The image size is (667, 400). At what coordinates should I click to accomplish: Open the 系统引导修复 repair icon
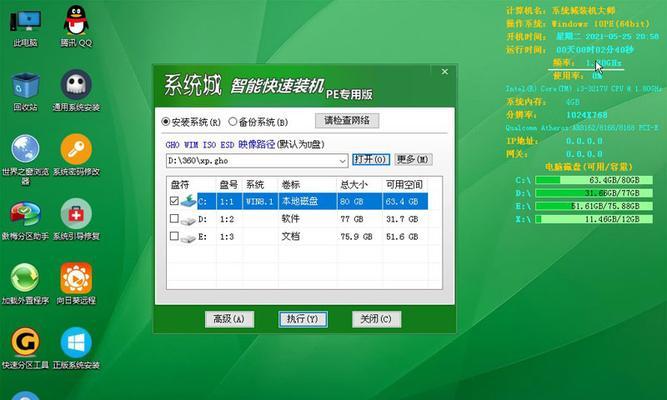pyautogui.click(x=76, y=215)
